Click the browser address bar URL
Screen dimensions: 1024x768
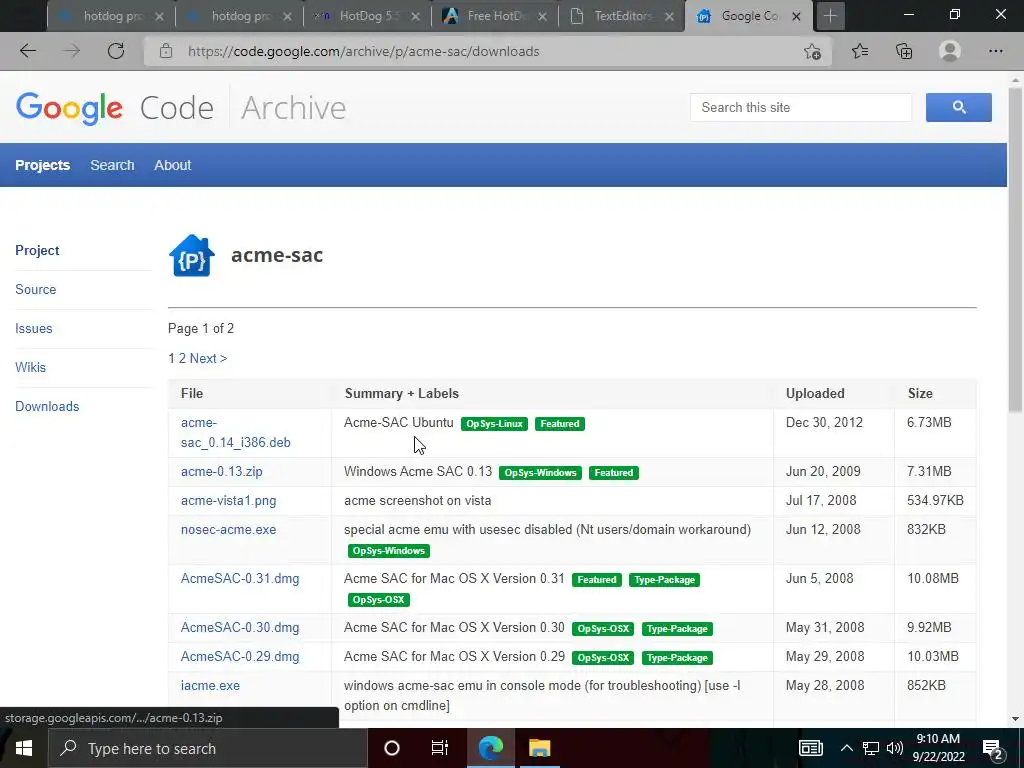pyautogui.click(x=364, y=51)
